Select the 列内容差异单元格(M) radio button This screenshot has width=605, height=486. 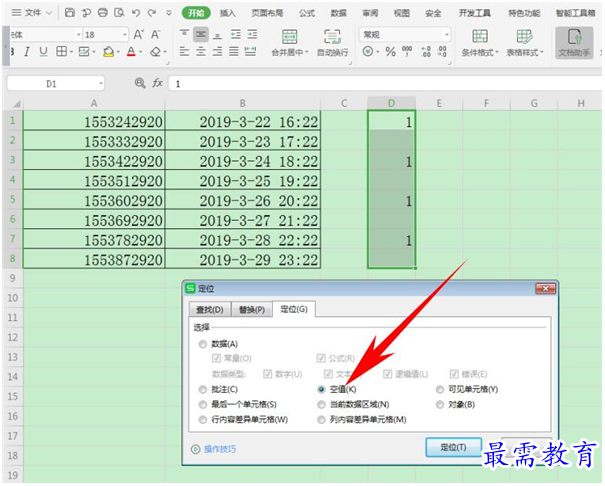tap(321, 420)
